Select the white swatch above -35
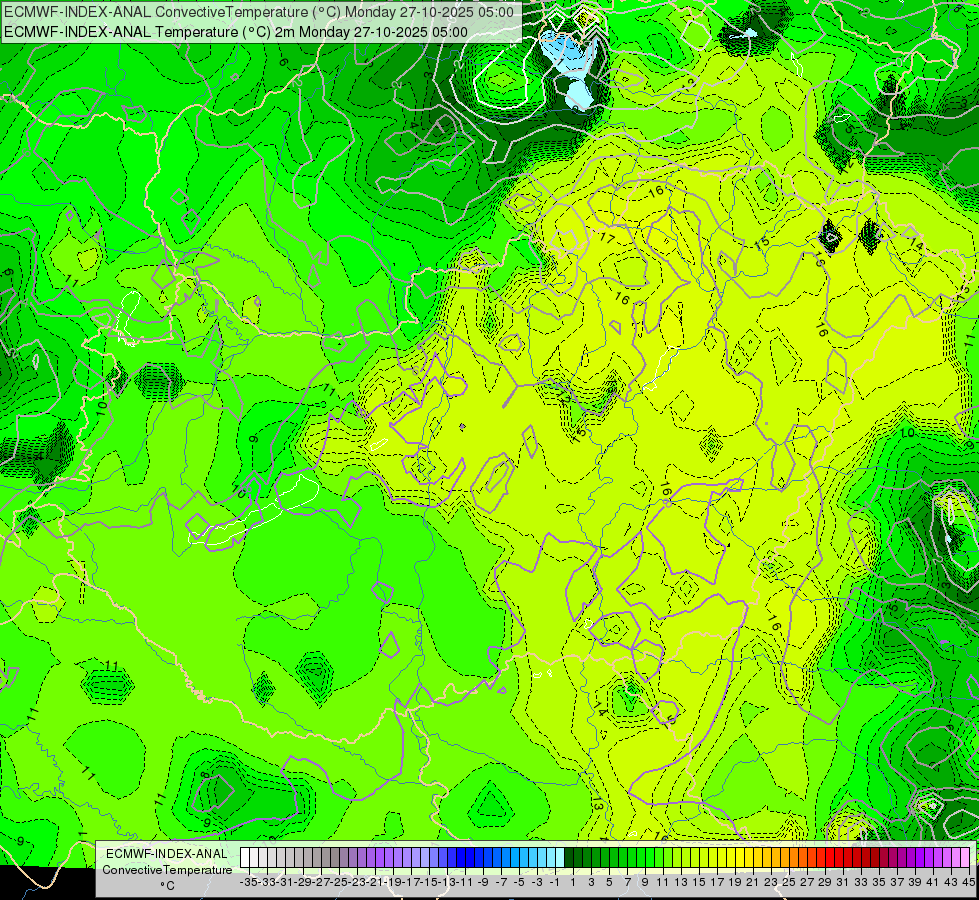This screenshot has width=979, height=900. point(245,857)
